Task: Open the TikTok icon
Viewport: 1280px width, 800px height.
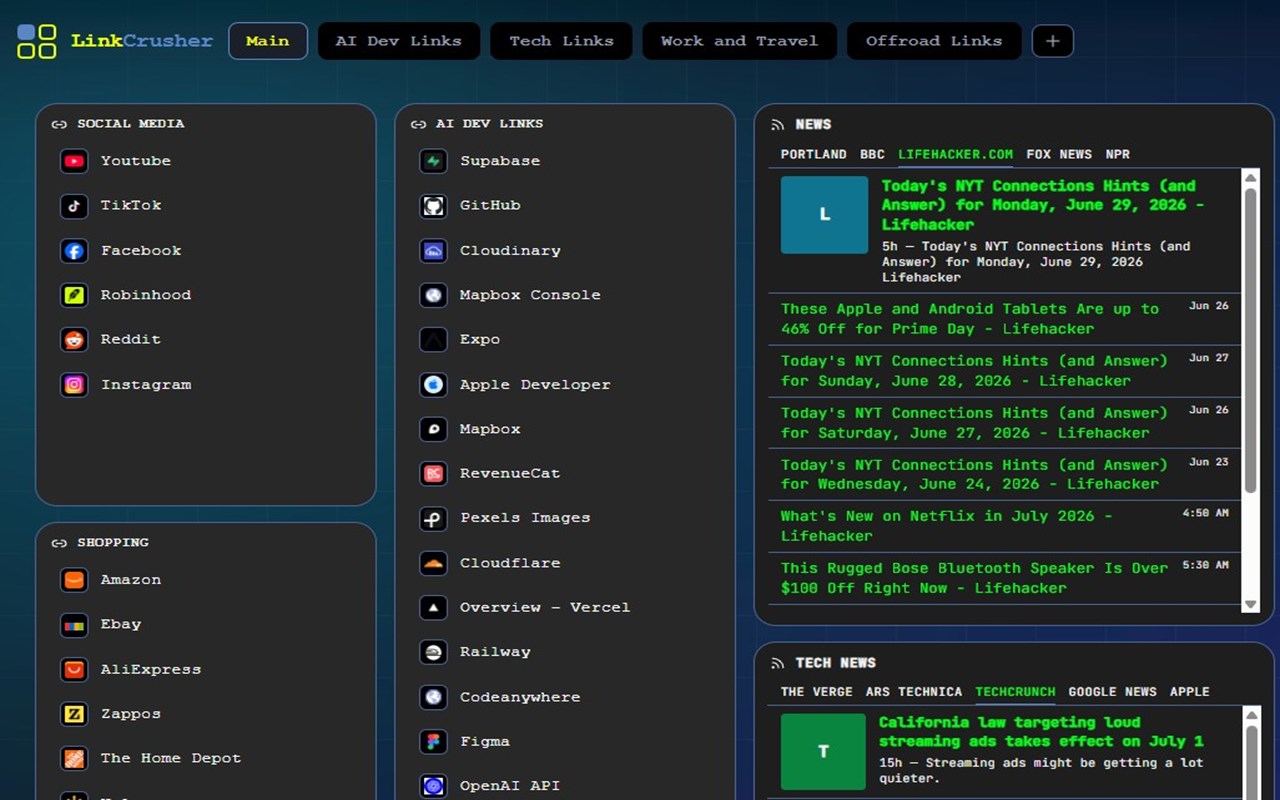Action: (x=74, y=206)
